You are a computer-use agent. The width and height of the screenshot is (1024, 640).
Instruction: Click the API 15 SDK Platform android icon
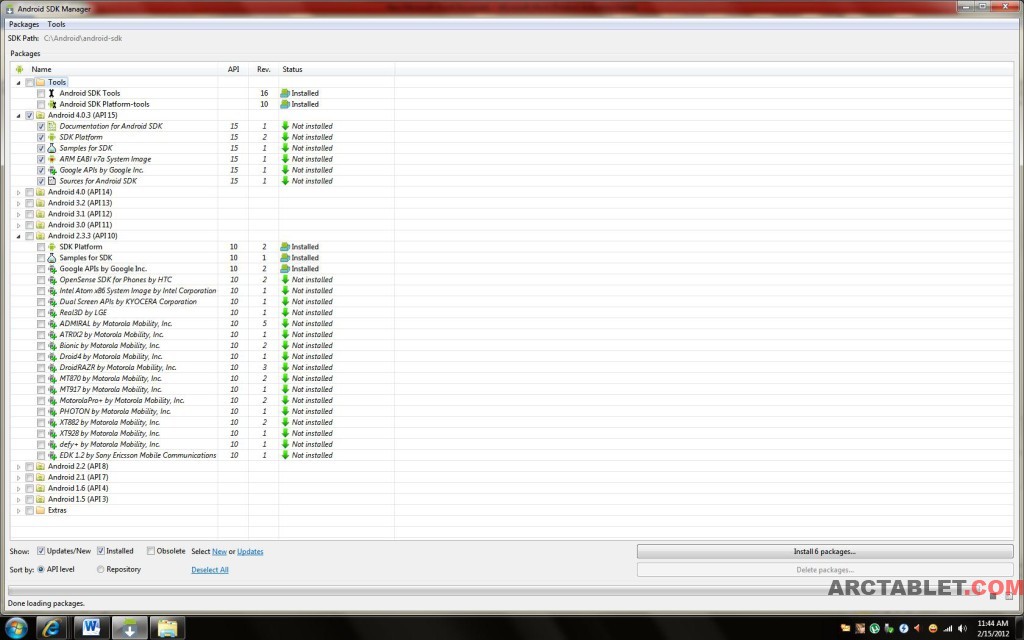(52, 137)
